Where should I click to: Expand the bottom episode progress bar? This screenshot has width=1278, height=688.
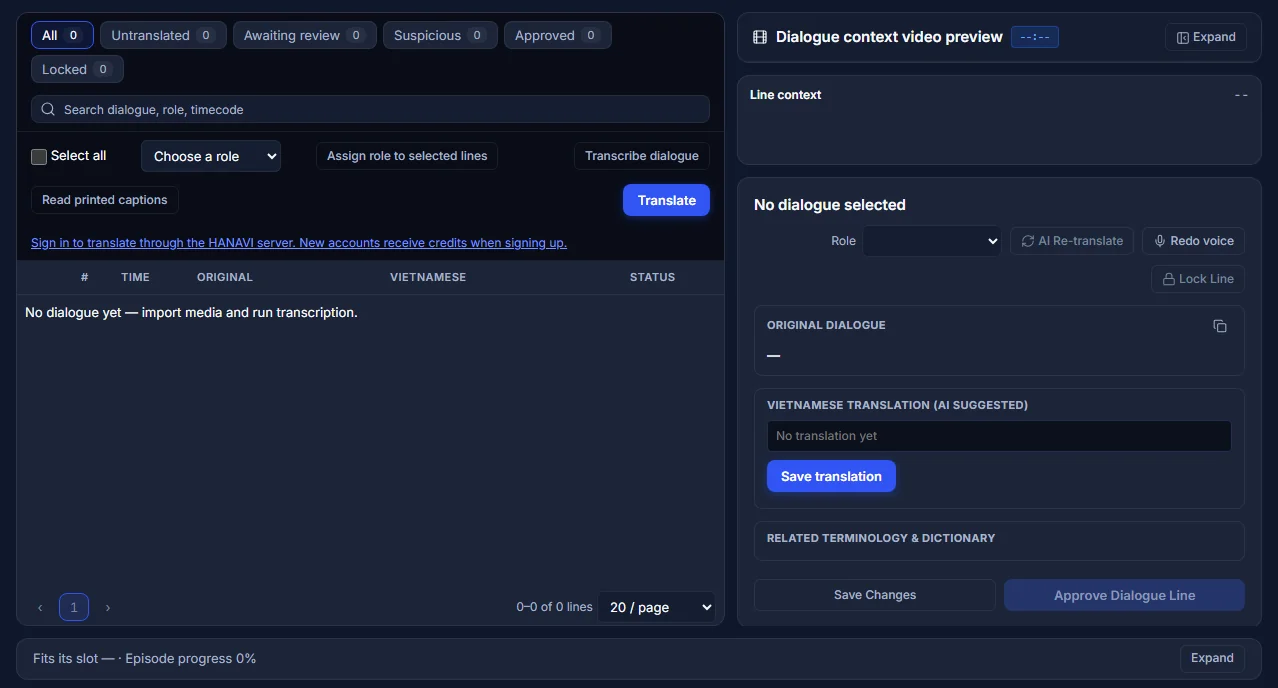pos(1212,658)
